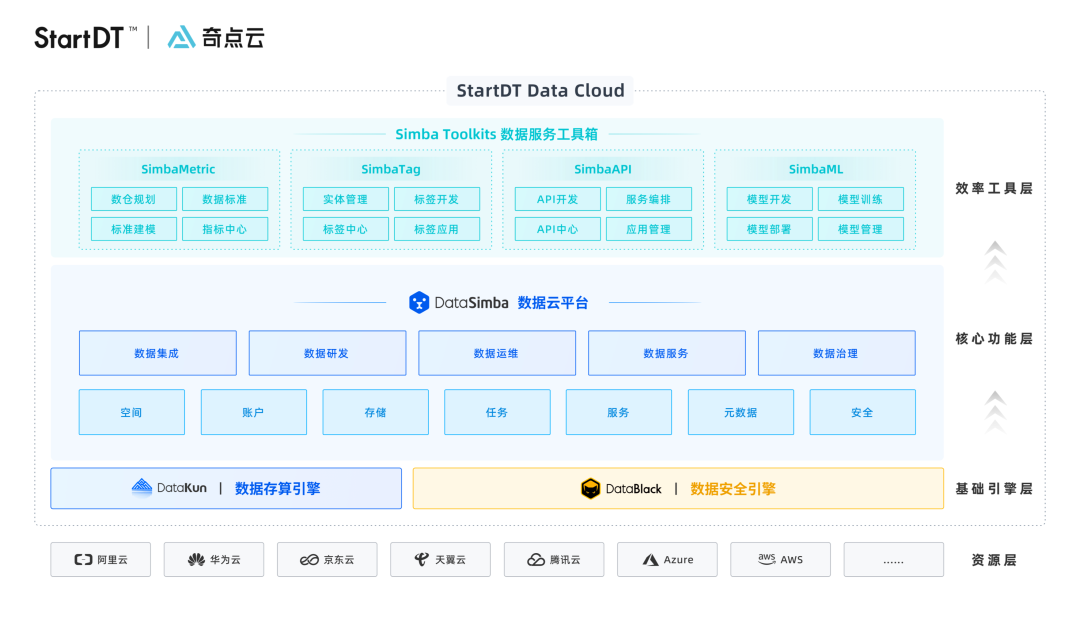Click the 数据服务 module
1080x625 pixels.
pos(667,353)
